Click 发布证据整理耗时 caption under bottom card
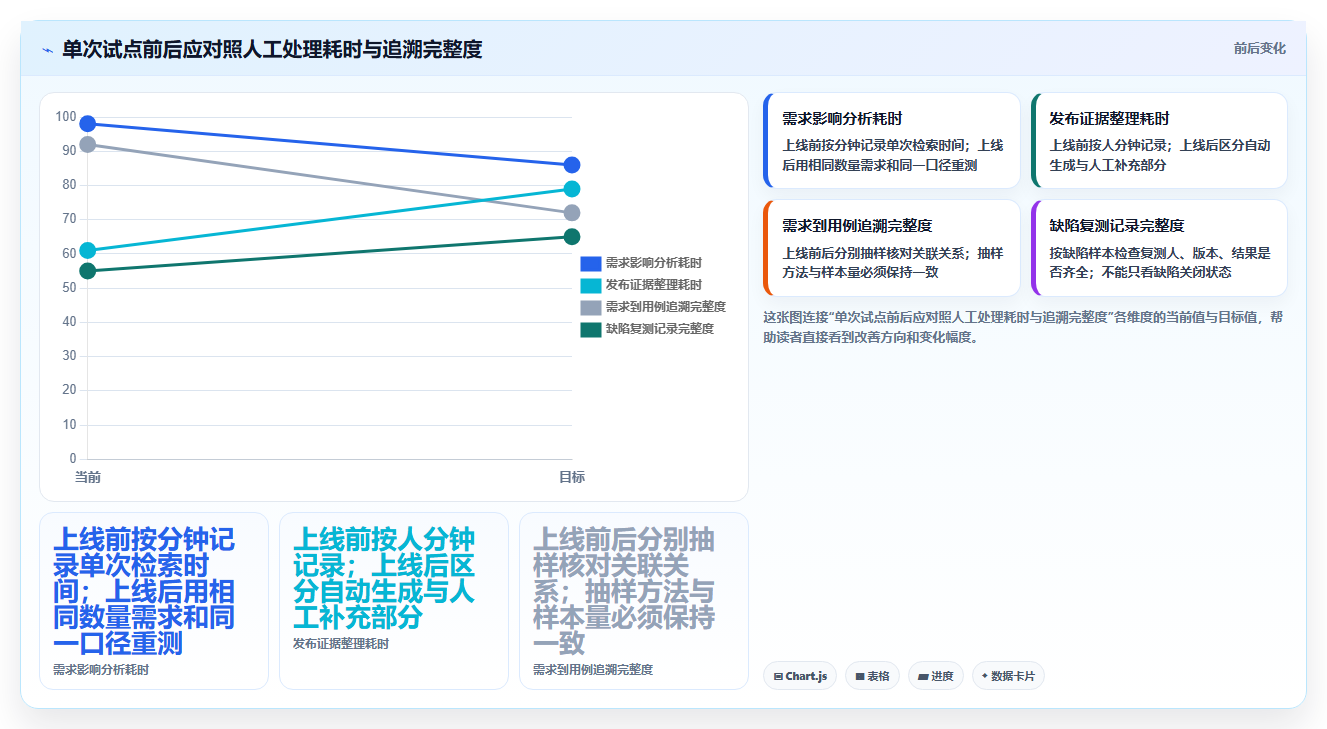This screenshot has height=729, width=1327. pyautogui.click(x=341, y=644)
